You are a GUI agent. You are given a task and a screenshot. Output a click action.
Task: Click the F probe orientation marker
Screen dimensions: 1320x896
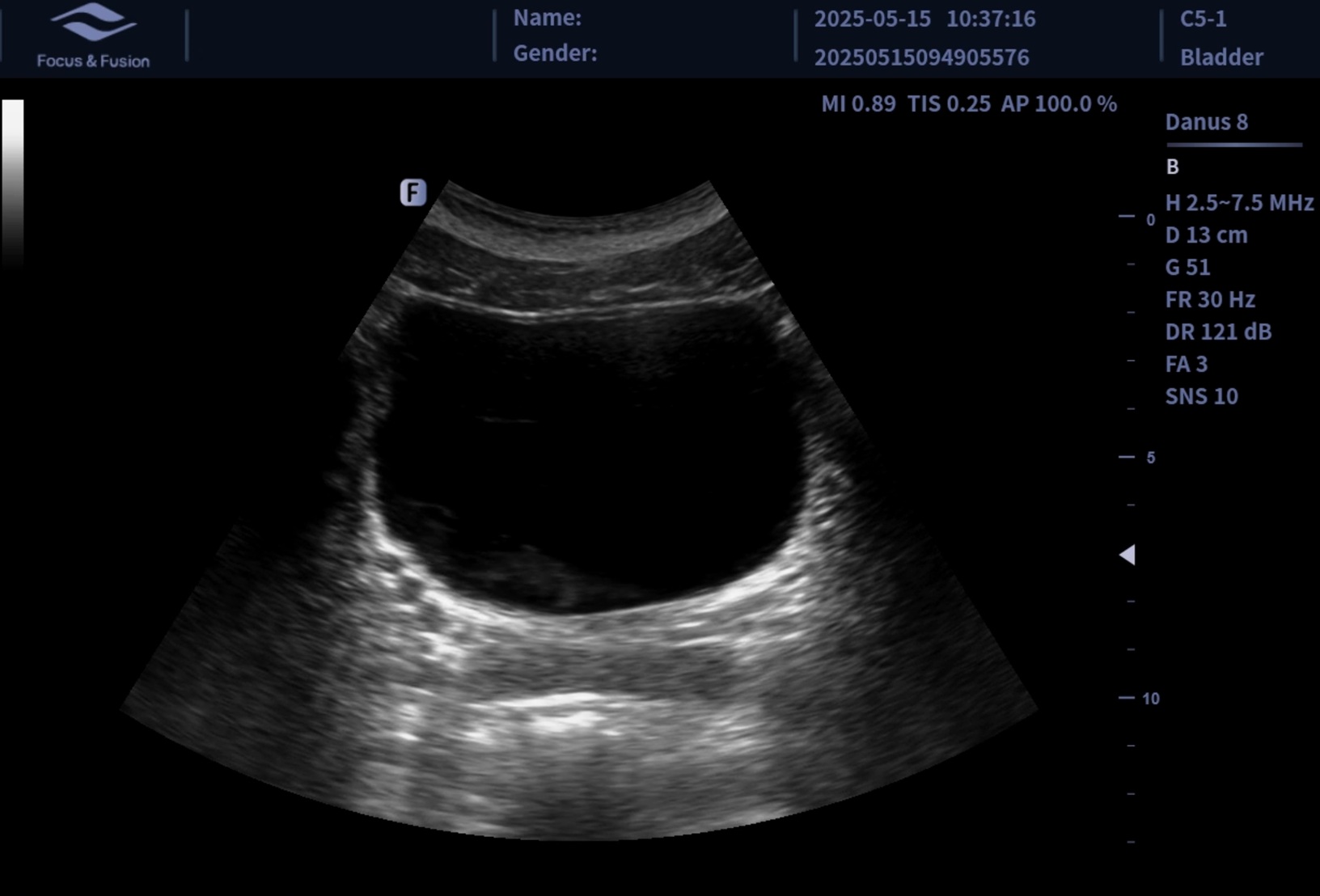(413, 192)
